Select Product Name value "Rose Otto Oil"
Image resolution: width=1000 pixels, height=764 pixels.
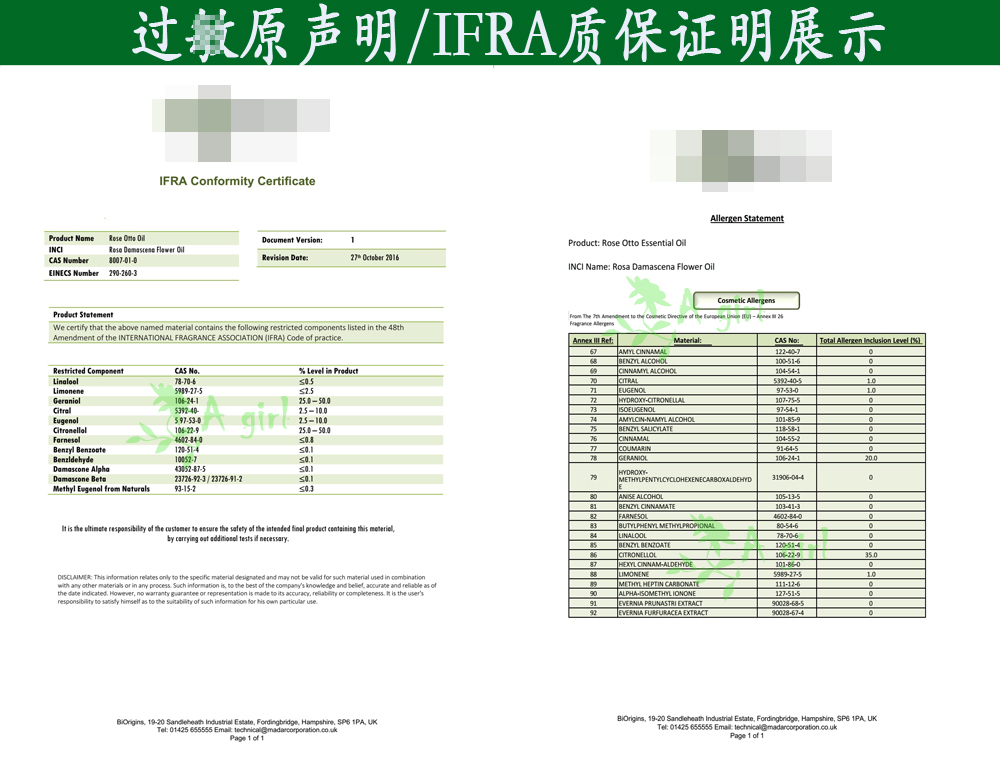click(127, 238)
